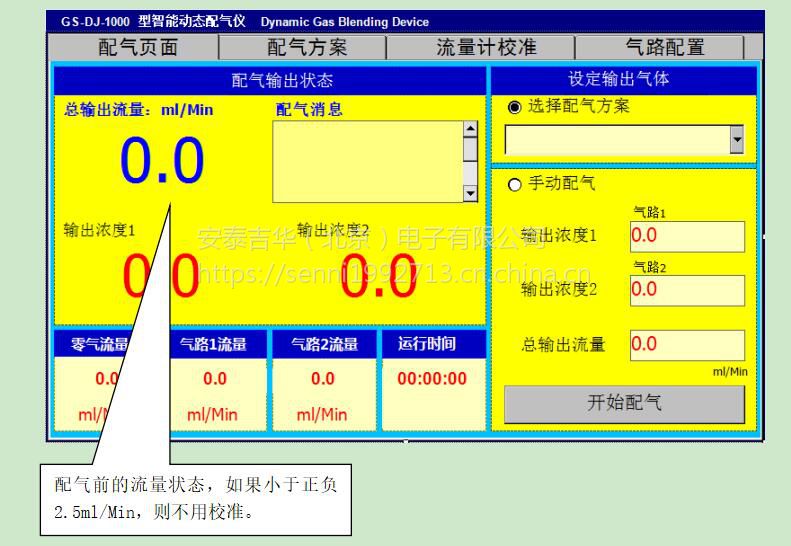
Task: Expand the gas scheme dropdown arrow
Action: pos(737,141)
